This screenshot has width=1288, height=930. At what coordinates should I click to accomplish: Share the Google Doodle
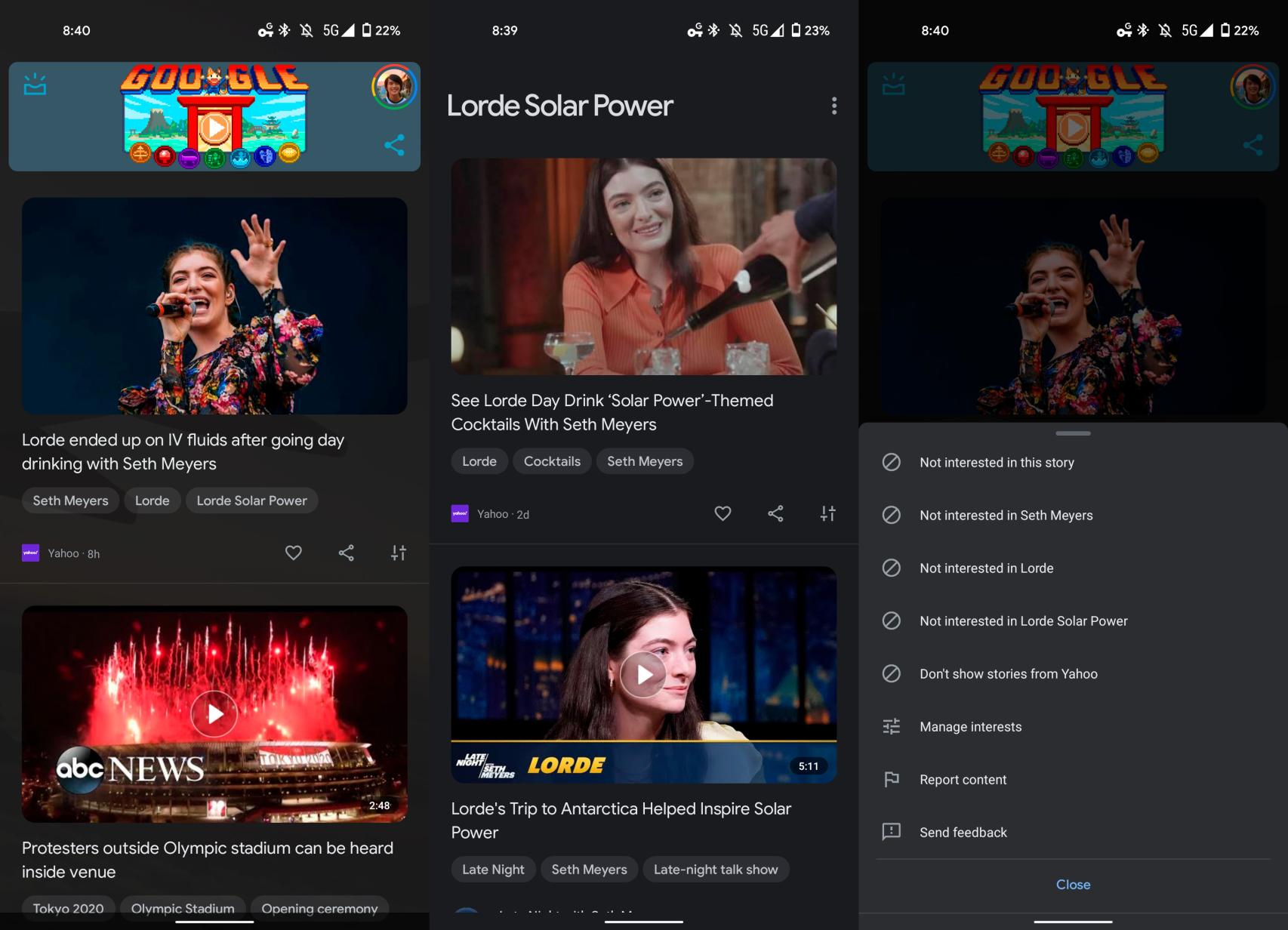click(394, 145)
